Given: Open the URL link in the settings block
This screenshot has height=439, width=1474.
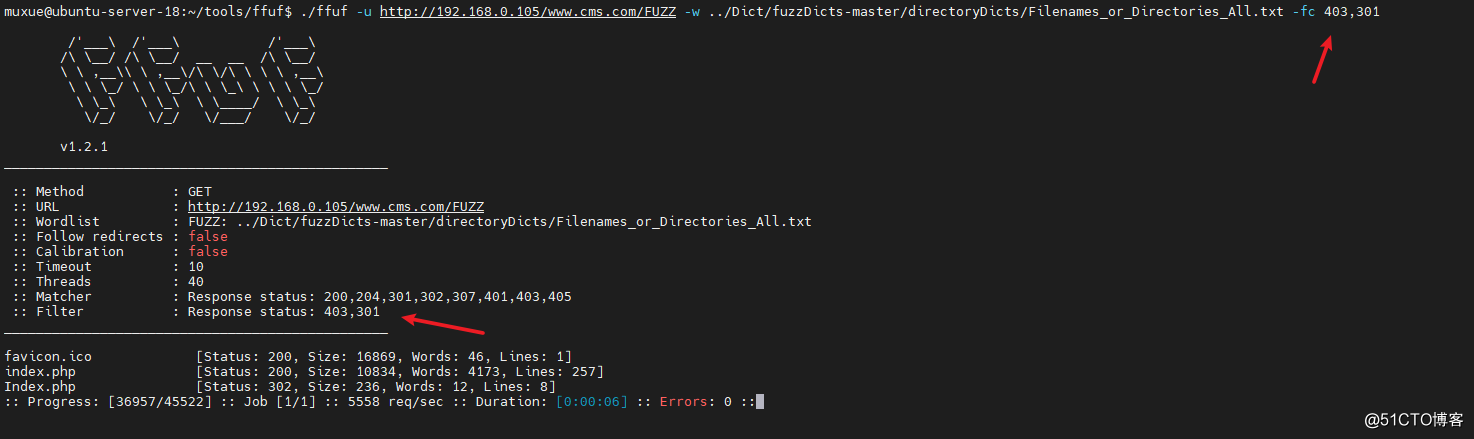Looking at the screenshot, I should [x=336, y=206].
